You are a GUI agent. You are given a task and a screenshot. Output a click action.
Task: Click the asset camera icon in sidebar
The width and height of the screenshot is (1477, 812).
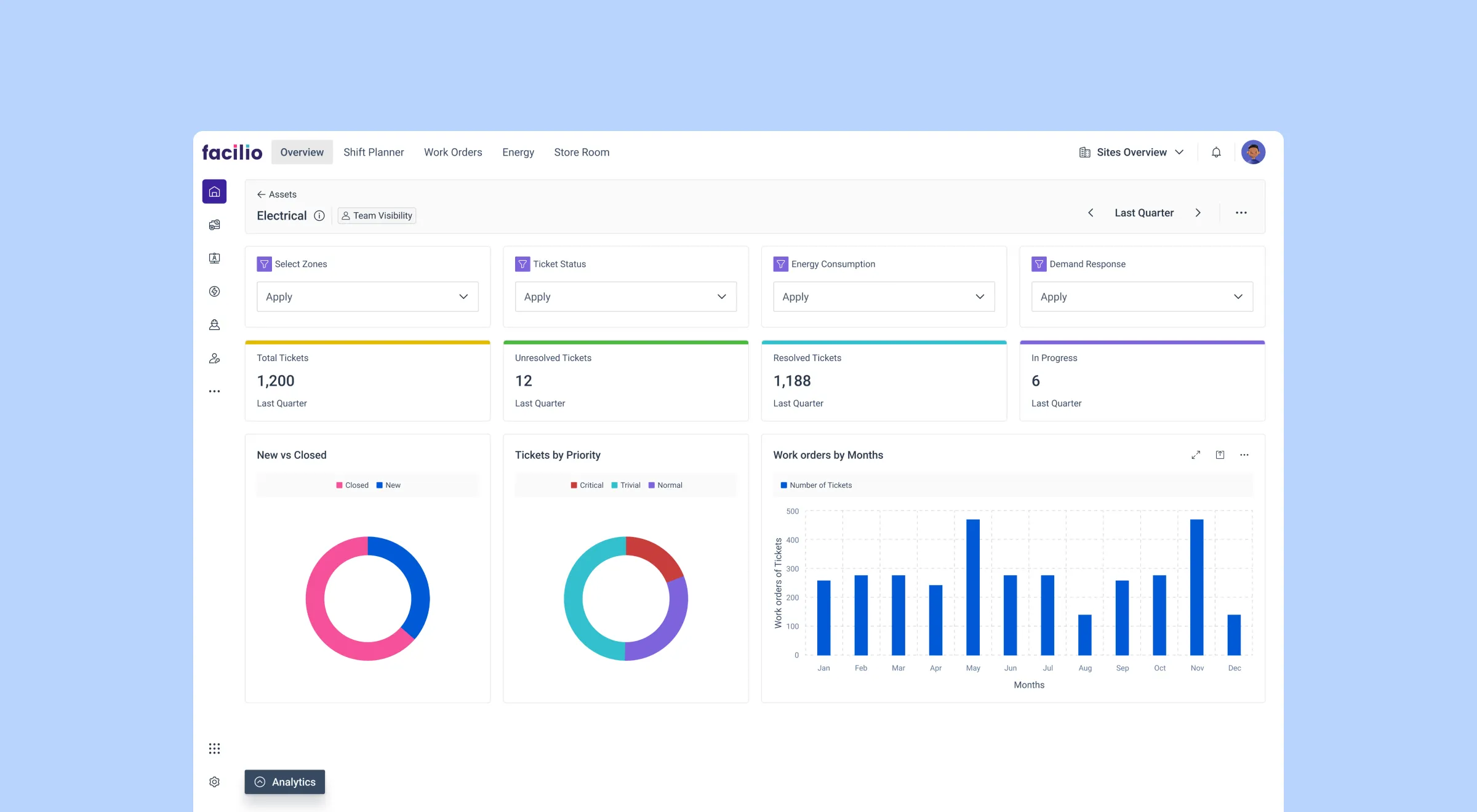214,225
